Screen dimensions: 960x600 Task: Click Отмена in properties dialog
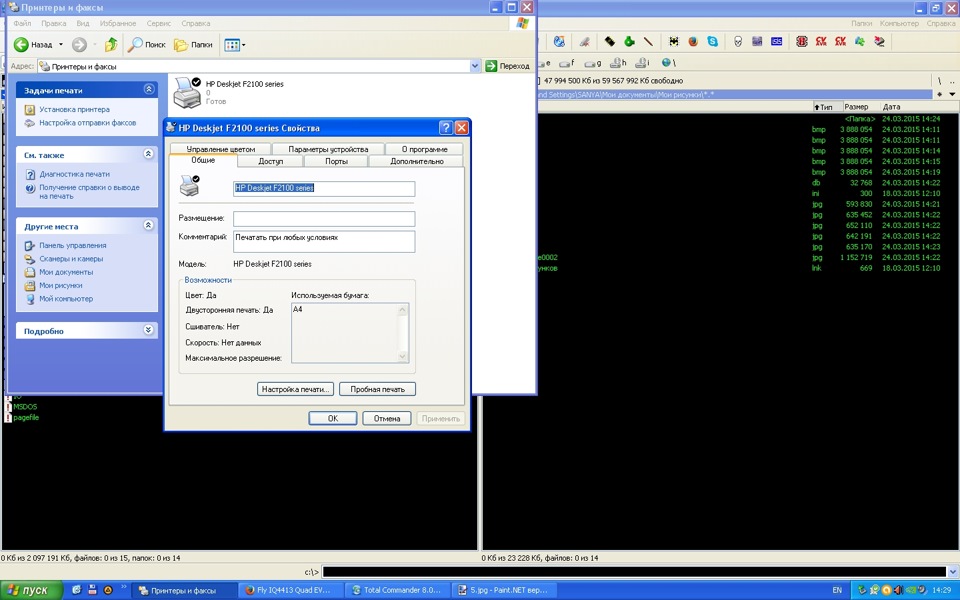[x=386, y=418]
